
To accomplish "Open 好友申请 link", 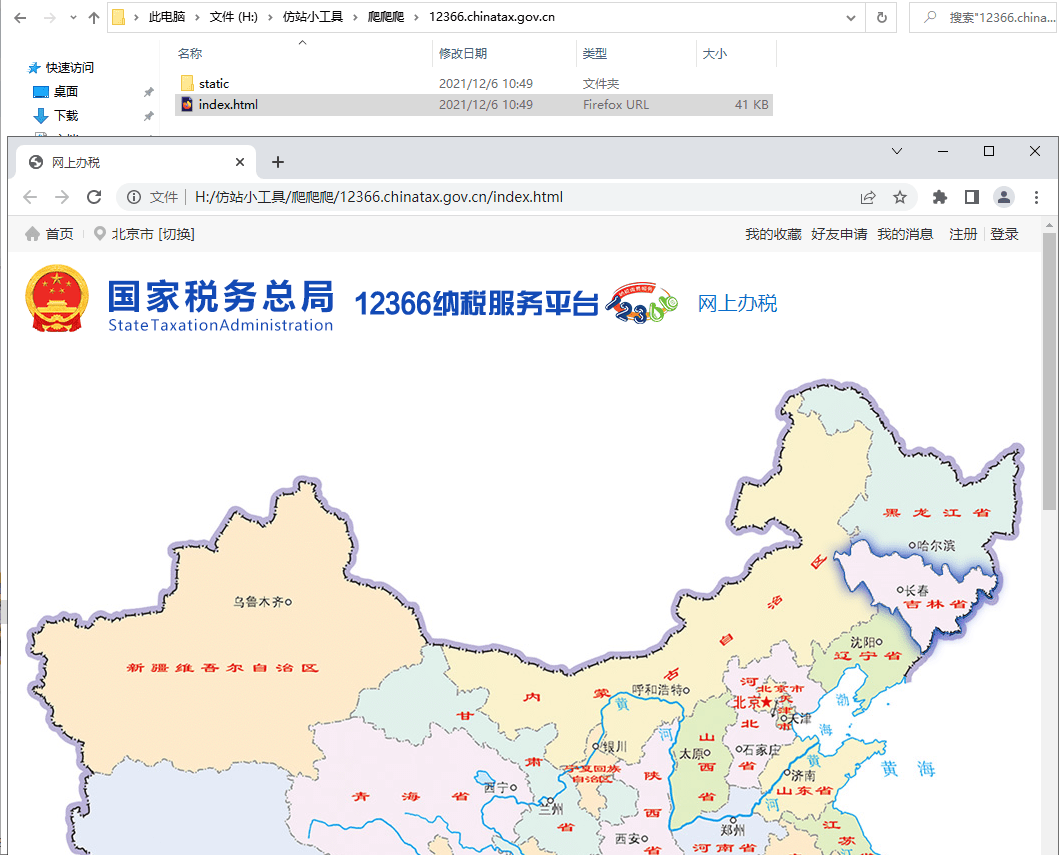I will [839, 234].
